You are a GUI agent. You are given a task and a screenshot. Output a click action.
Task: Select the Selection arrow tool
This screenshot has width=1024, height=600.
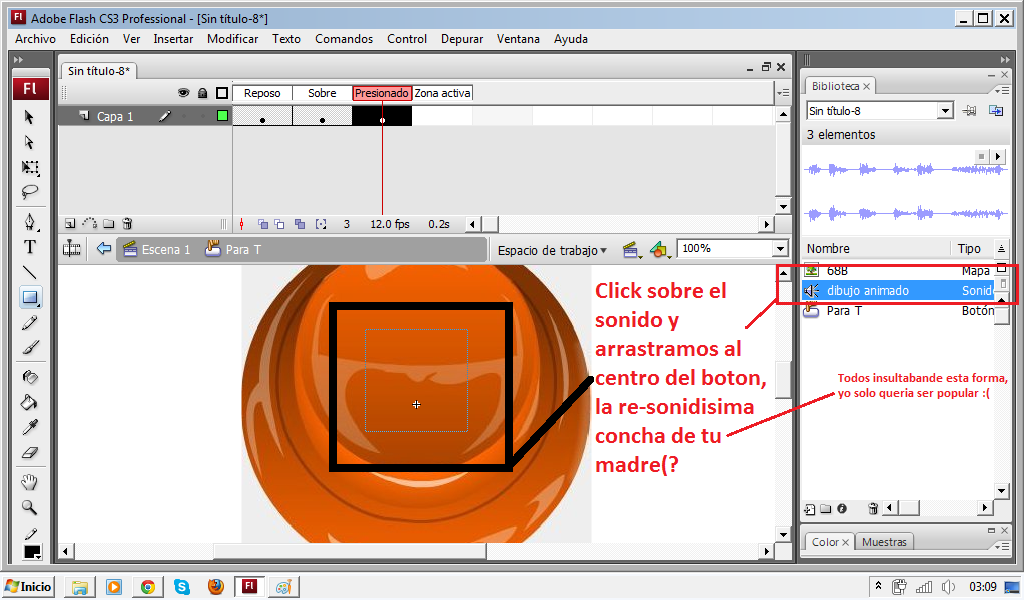pos(29,117)
